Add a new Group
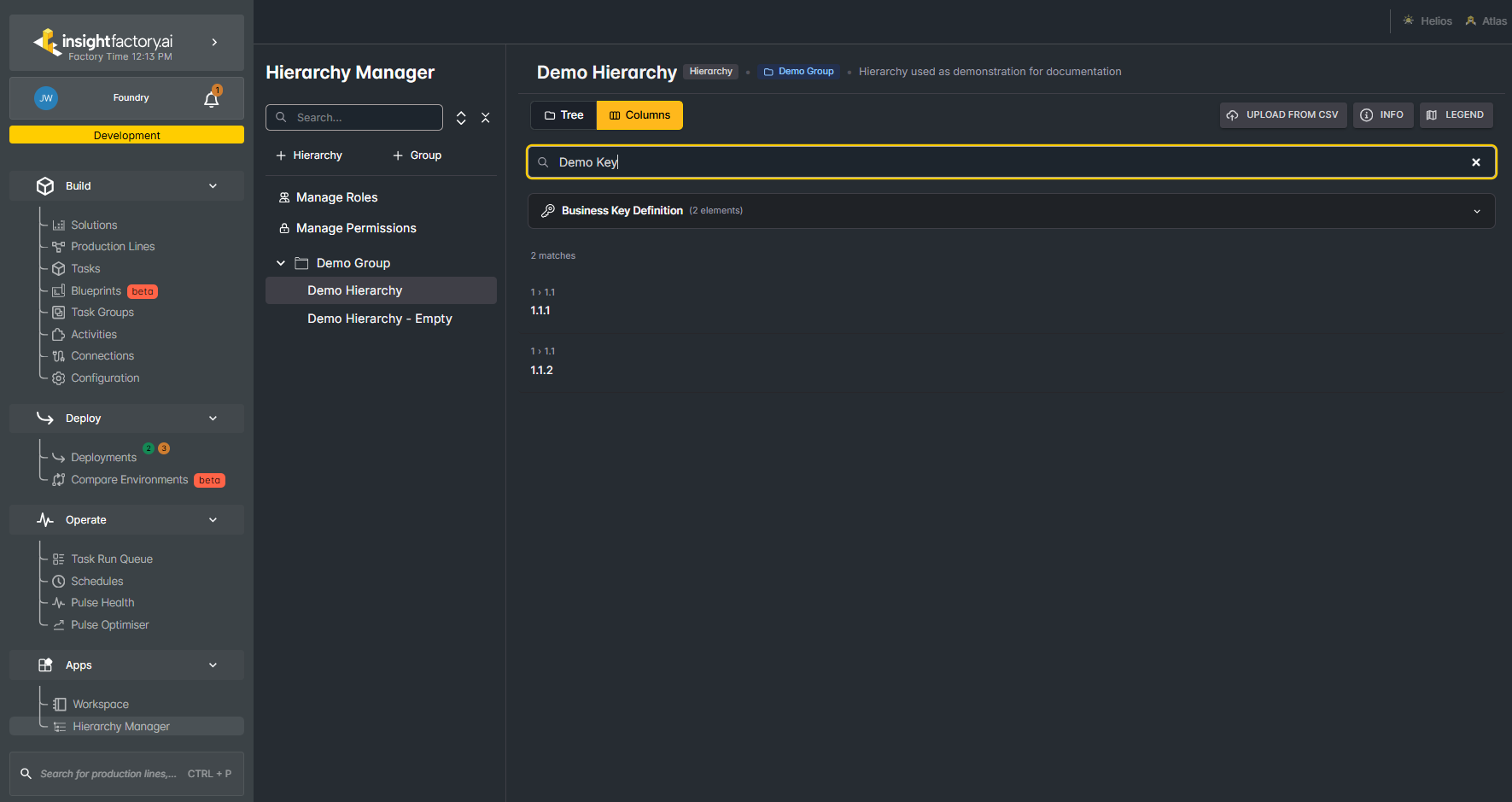Screen dimensions: 1512x802 click(x=417, y=155)
